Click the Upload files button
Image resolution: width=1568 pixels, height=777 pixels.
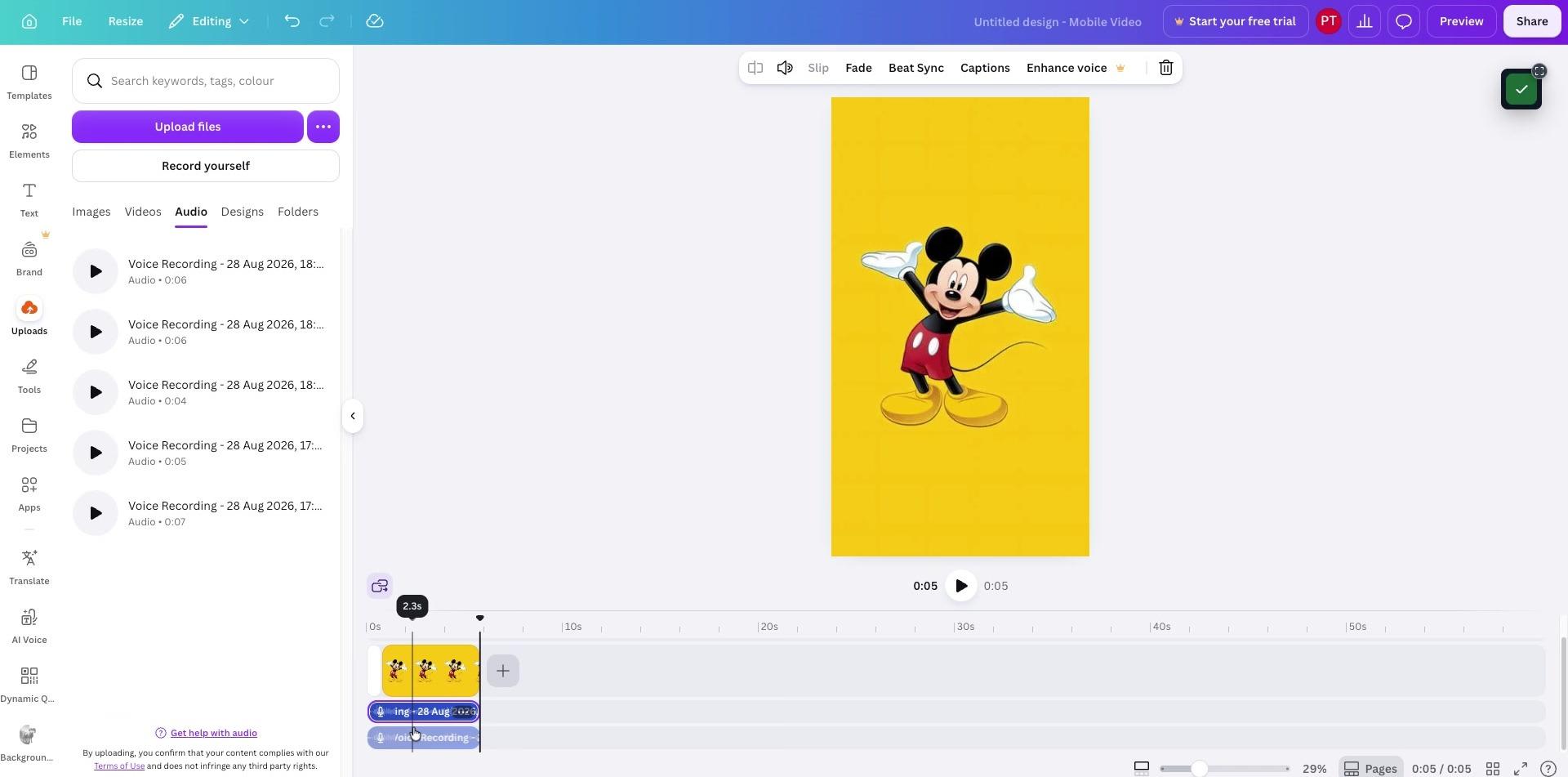click(x=188, y=127)
